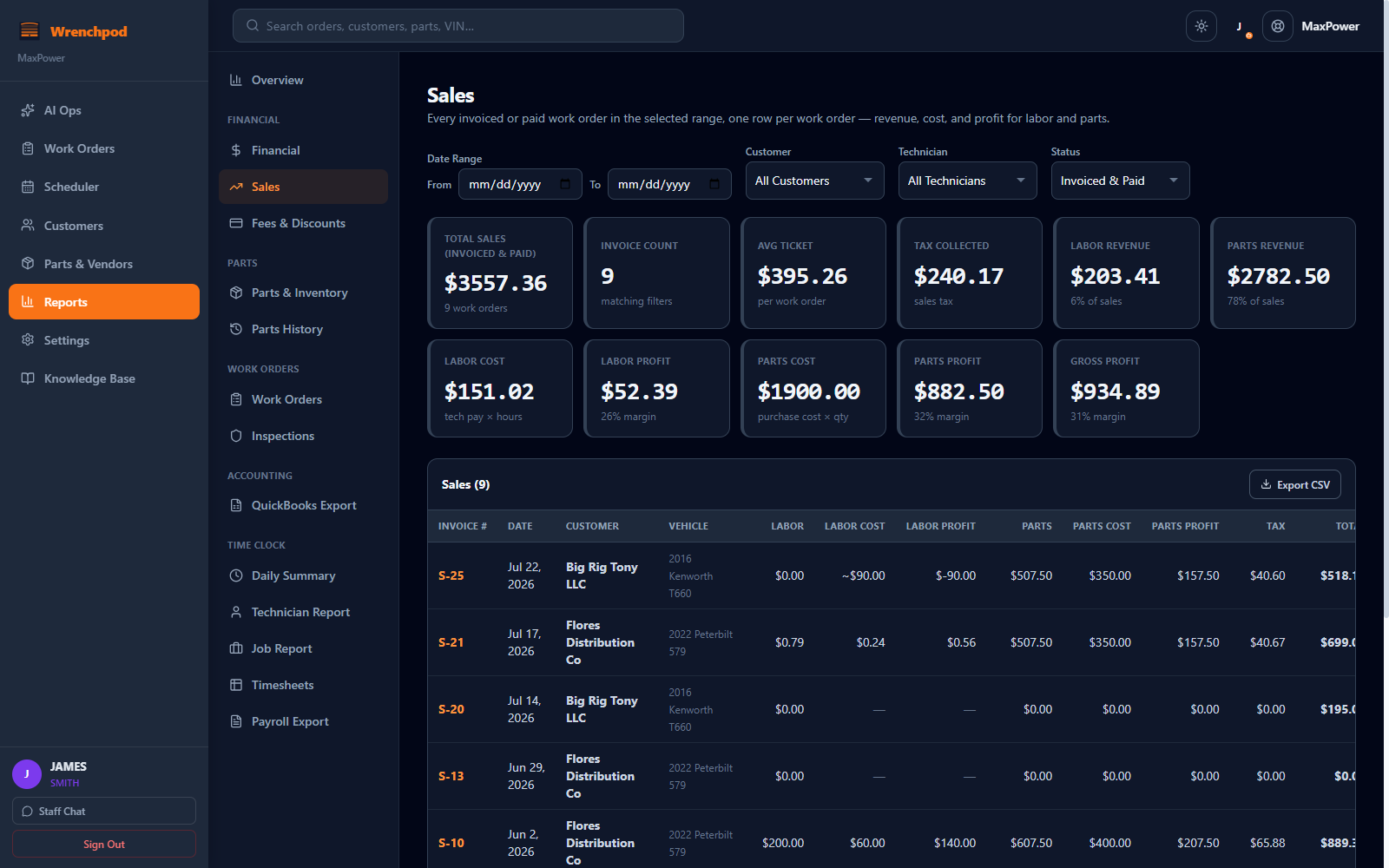Click the Total Sales $3557.36 card

(500, 273)
